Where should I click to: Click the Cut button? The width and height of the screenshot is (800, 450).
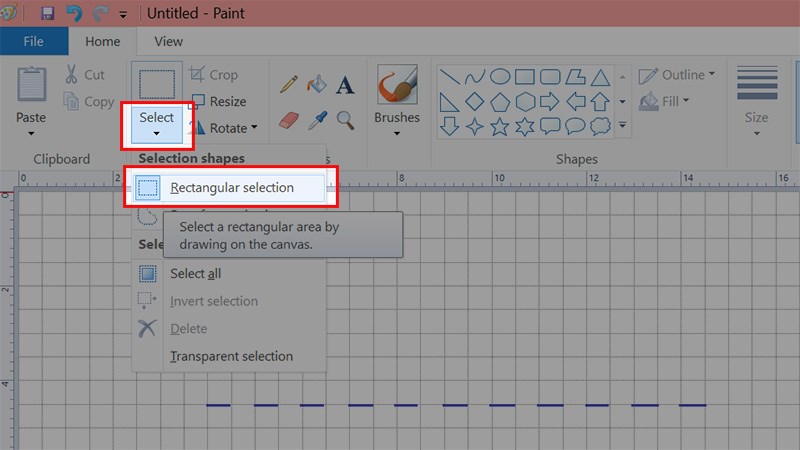click(85, 74)
